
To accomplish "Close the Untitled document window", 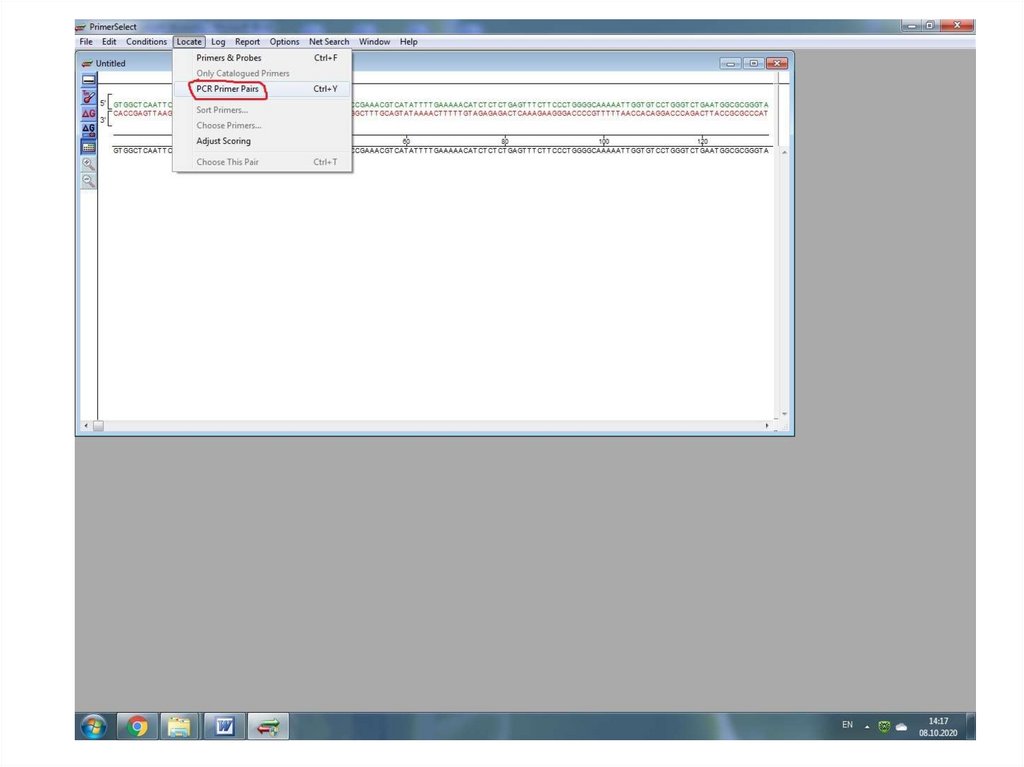I will click(x=776, y=63).
